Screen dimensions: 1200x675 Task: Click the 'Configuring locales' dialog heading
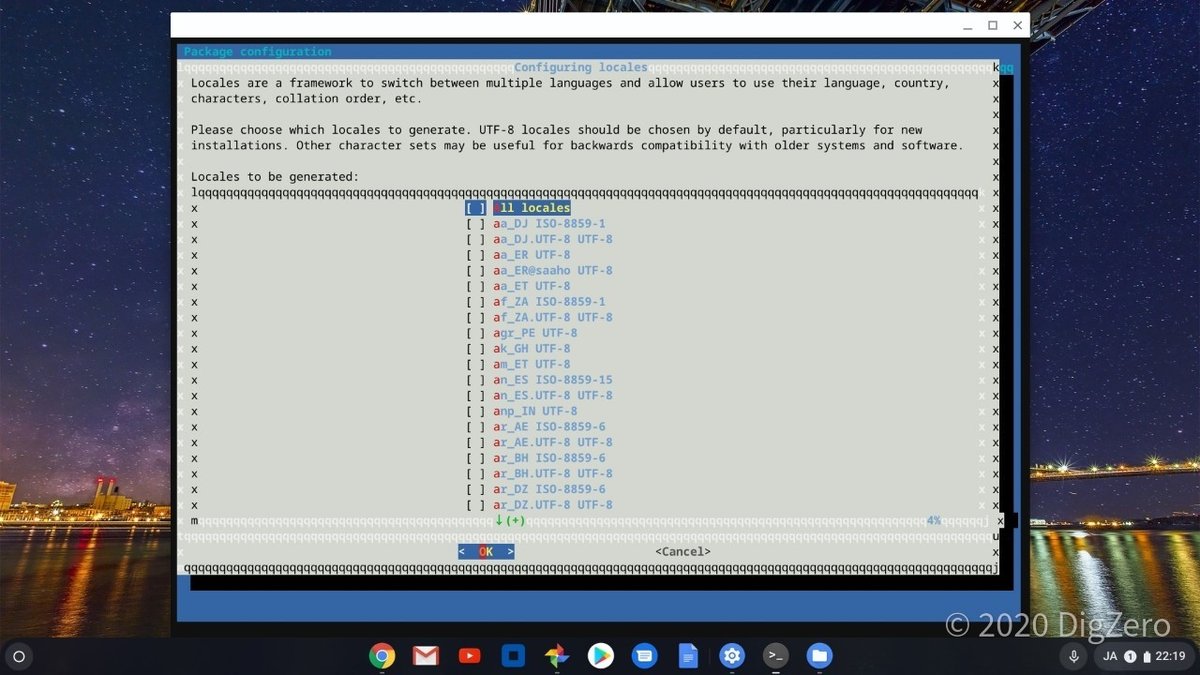[x=581, y=67]
